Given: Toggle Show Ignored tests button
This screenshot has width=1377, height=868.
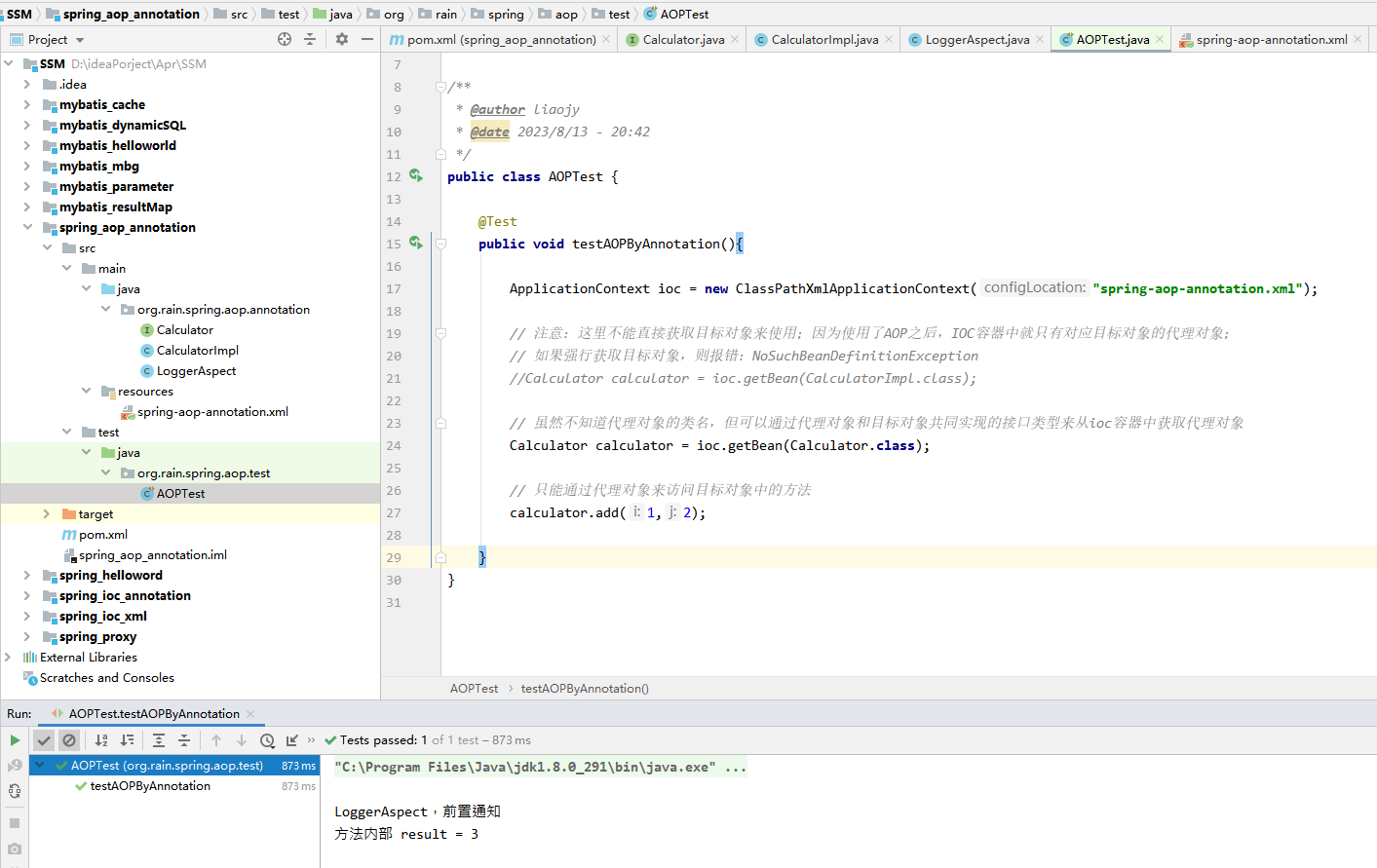Looking at the screenshot, I should (x=69, y=740).
